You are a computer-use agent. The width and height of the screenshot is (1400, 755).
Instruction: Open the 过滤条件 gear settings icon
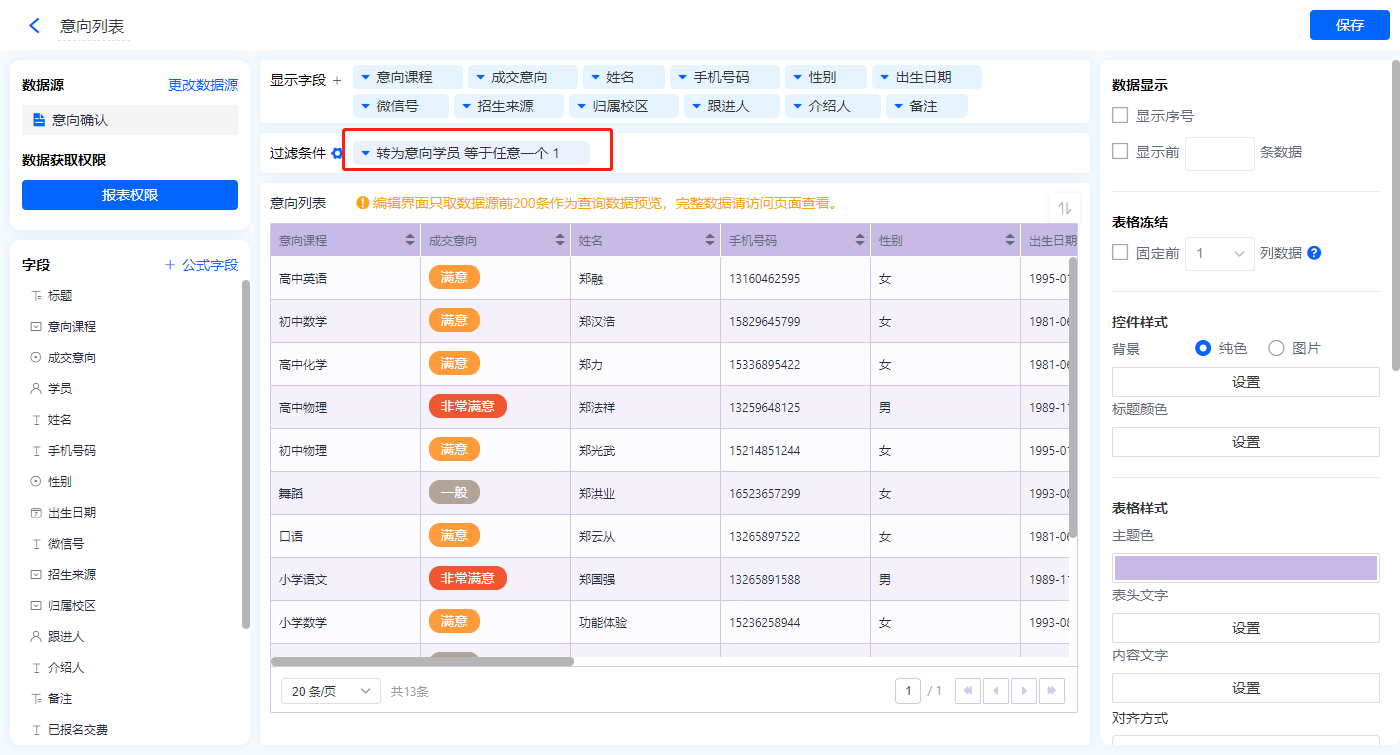[x=337, y=153]
